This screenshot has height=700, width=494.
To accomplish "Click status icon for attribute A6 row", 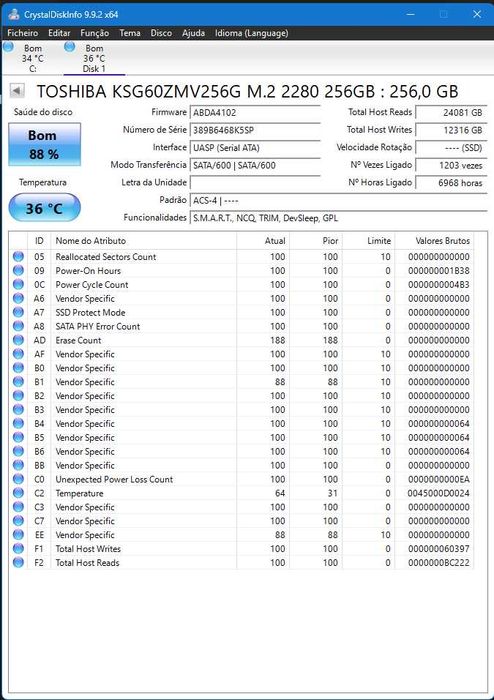I will pyautogui.click(x=18, y=298).
